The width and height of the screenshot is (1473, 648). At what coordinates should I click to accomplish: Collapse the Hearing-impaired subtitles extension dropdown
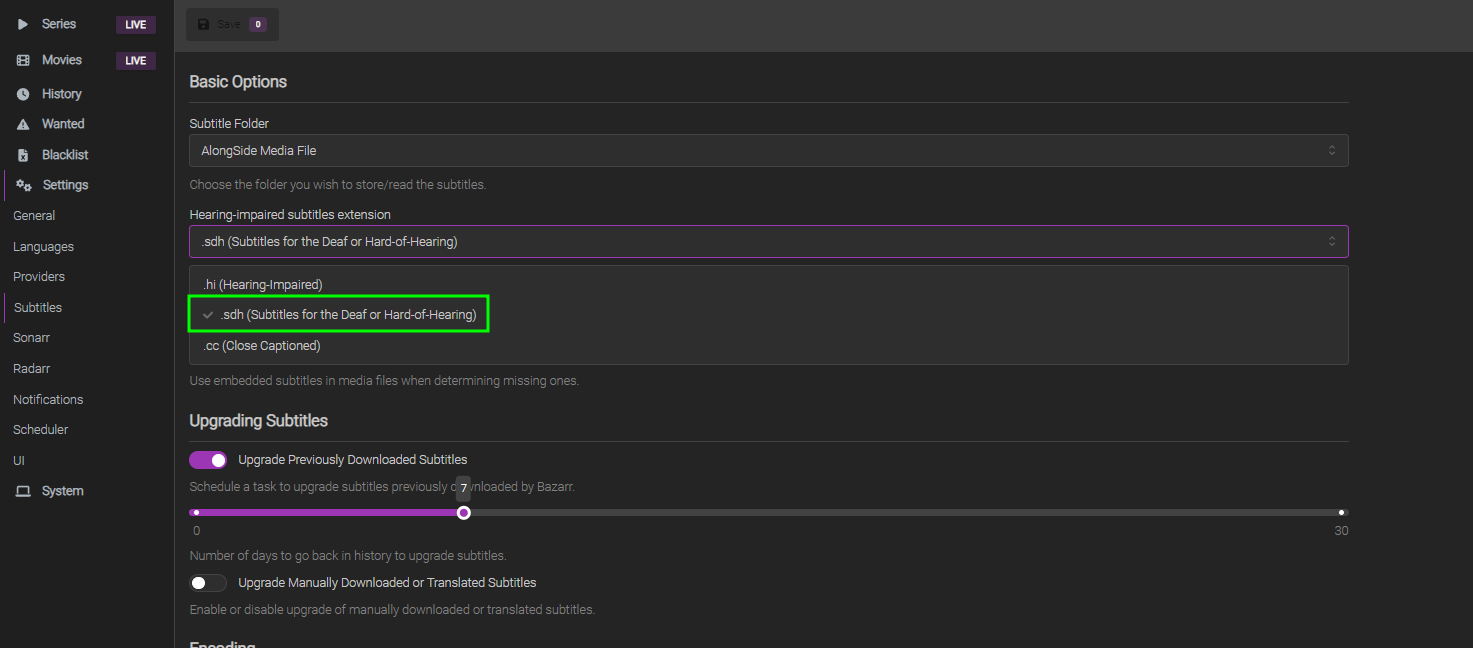click(768, 241)
